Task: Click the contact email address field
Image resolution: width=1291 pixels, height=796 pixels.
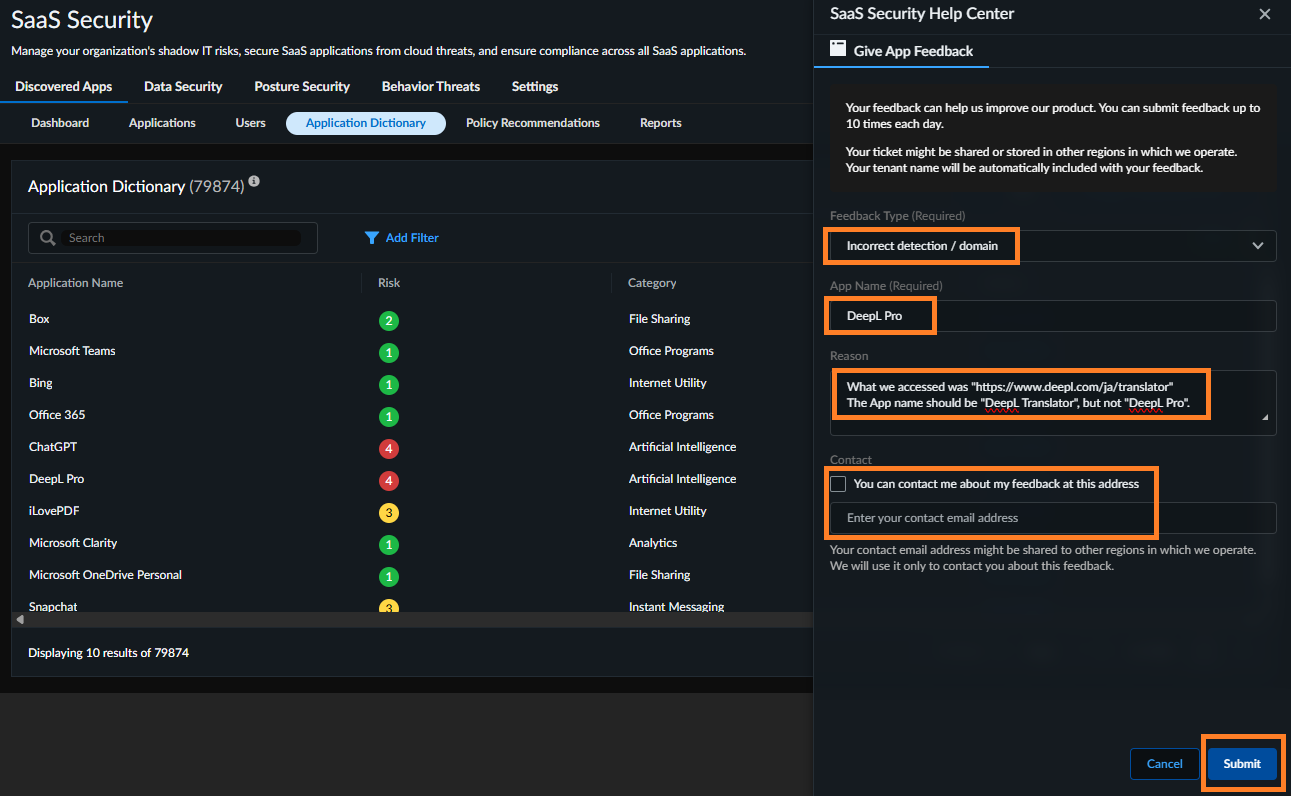Action: click(x=1053, y=518)
